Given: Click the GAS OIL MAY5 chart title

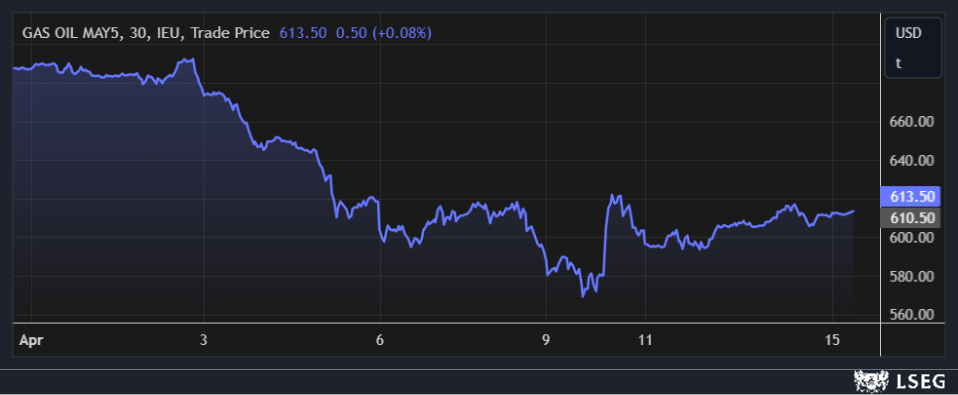Looking at the screenshot, I should (145, 33).
